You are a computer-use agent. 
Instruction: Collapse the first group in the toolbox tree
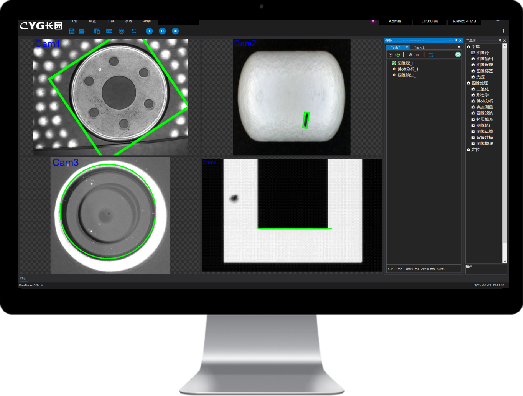click(x=469, y=47)
